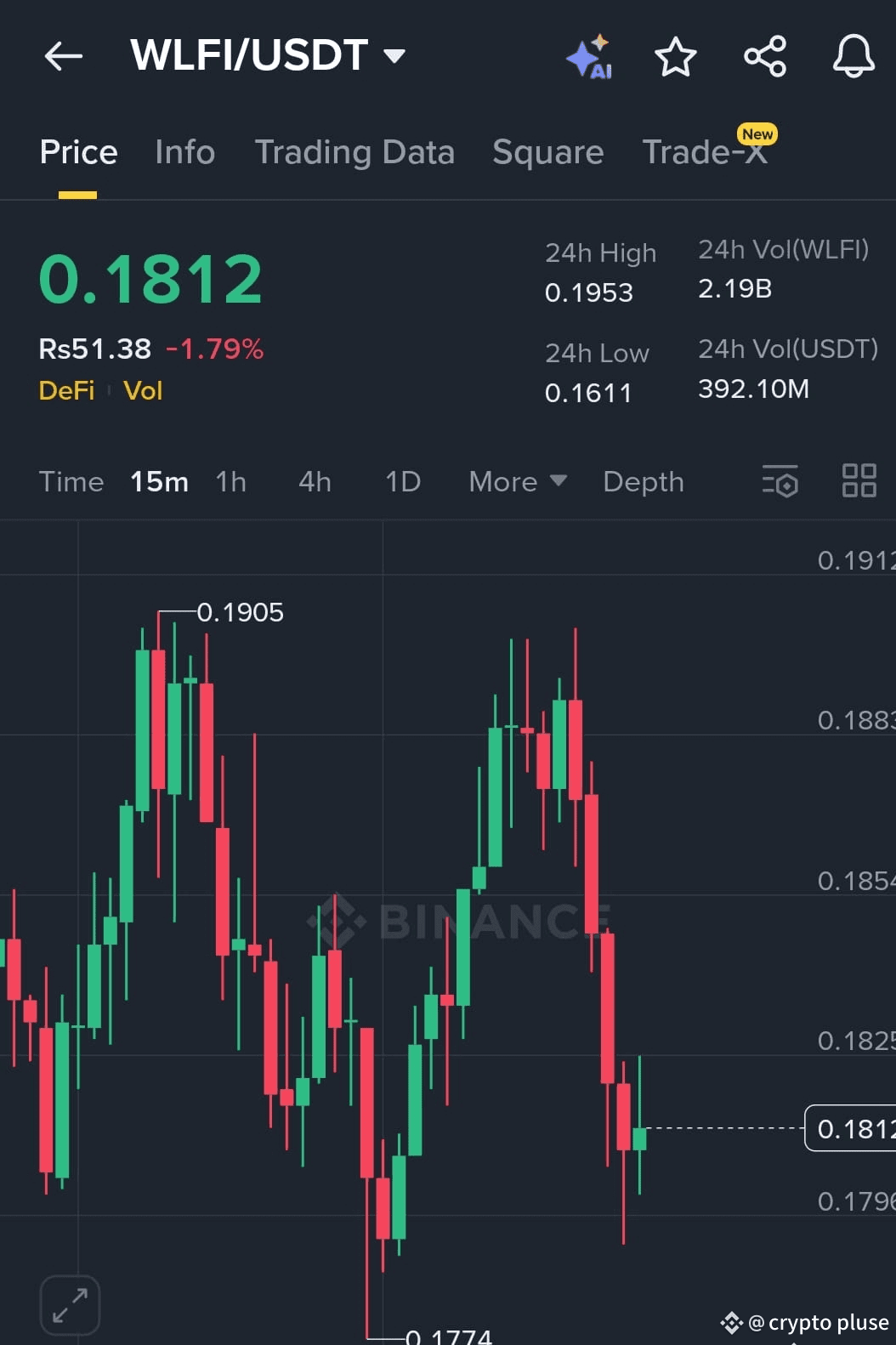Open the AI assistant sparkle icon
This screenshot has height=1345, width=896.
[x=589, y=57]
